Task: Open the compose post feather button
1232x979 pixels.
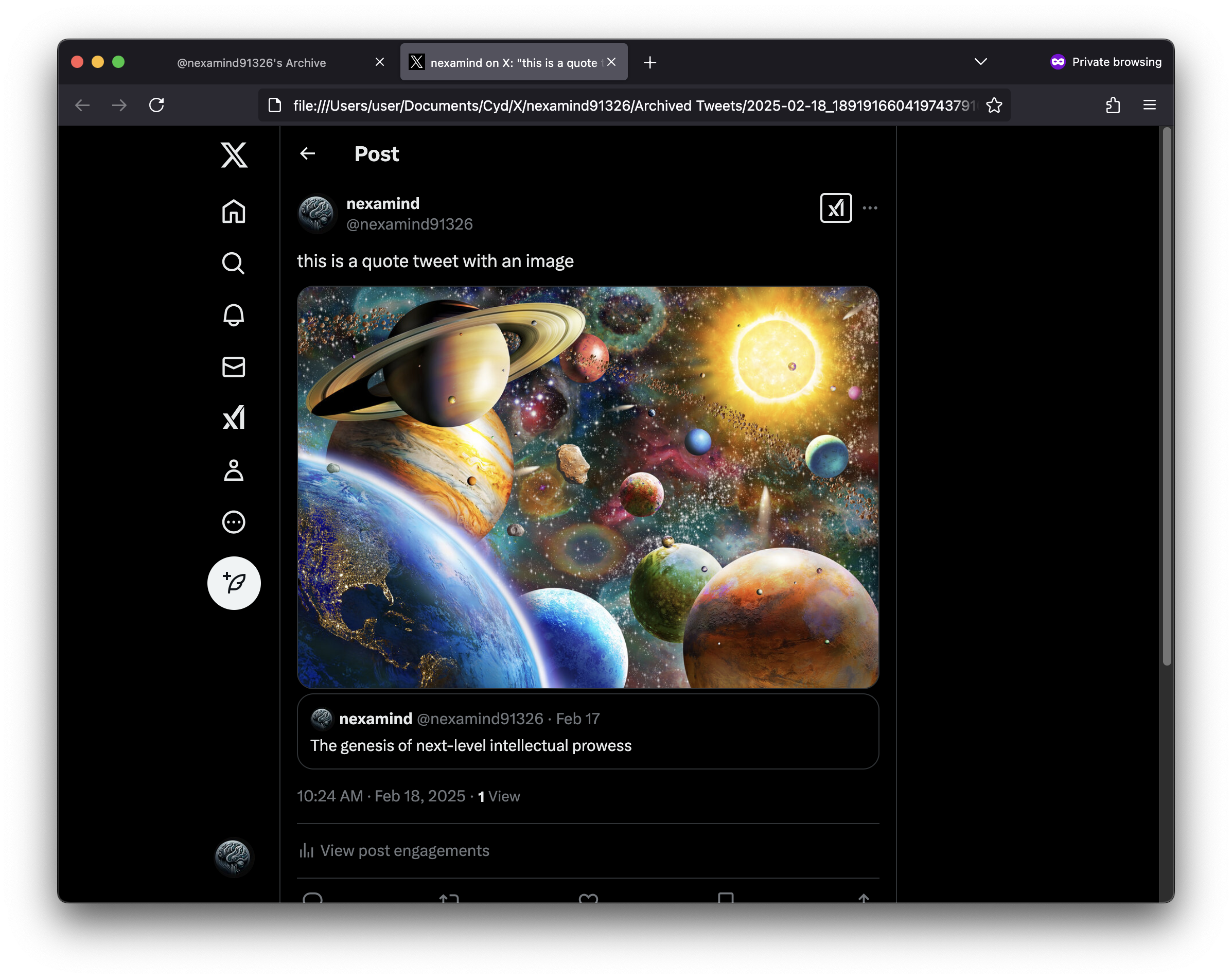Action: pos(234,583)
